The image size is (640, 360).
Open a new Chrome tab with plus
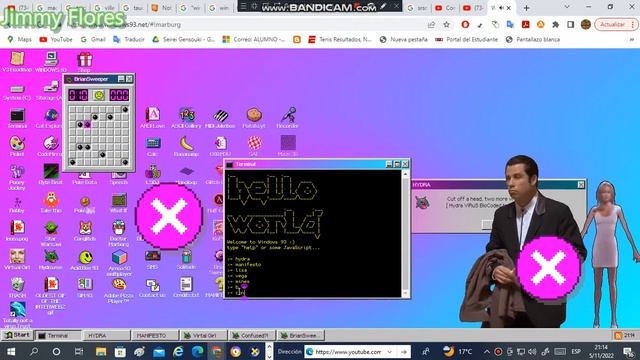tap(526, 8)
